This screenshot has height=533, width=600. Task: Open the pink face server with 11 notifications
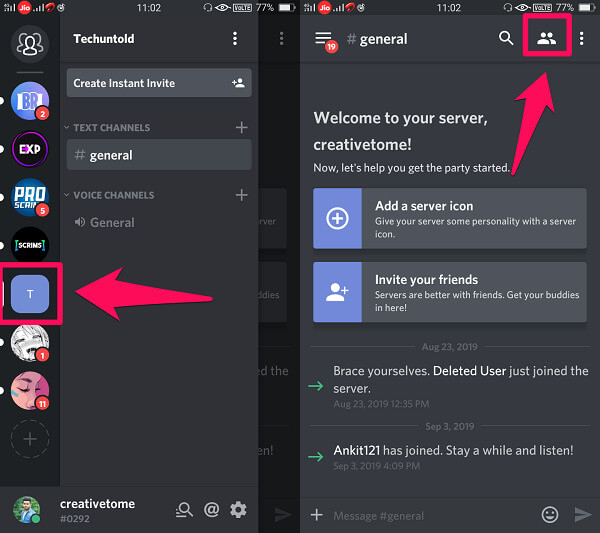(30, 391)
